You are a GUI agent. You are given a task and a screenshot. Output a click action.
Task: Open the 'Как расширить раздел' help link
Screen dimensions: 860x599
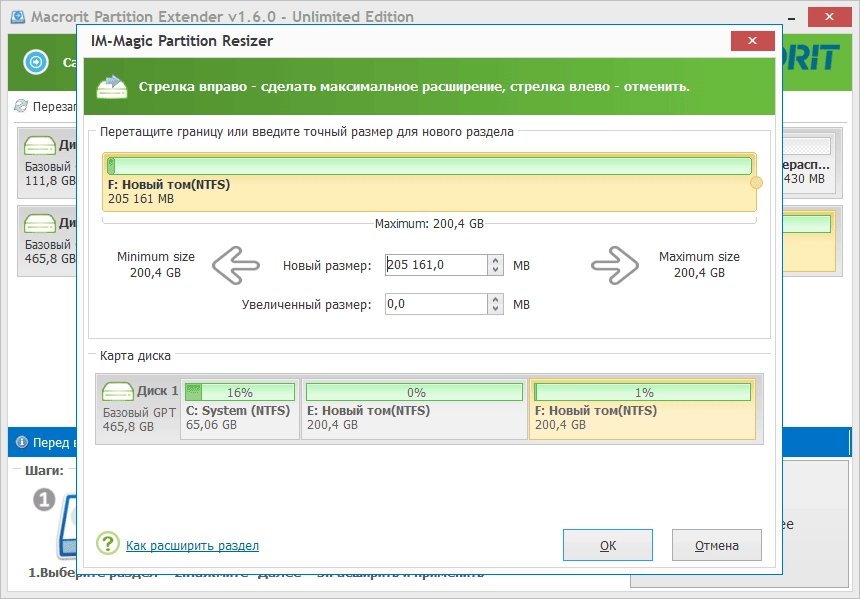coord(193,545)
